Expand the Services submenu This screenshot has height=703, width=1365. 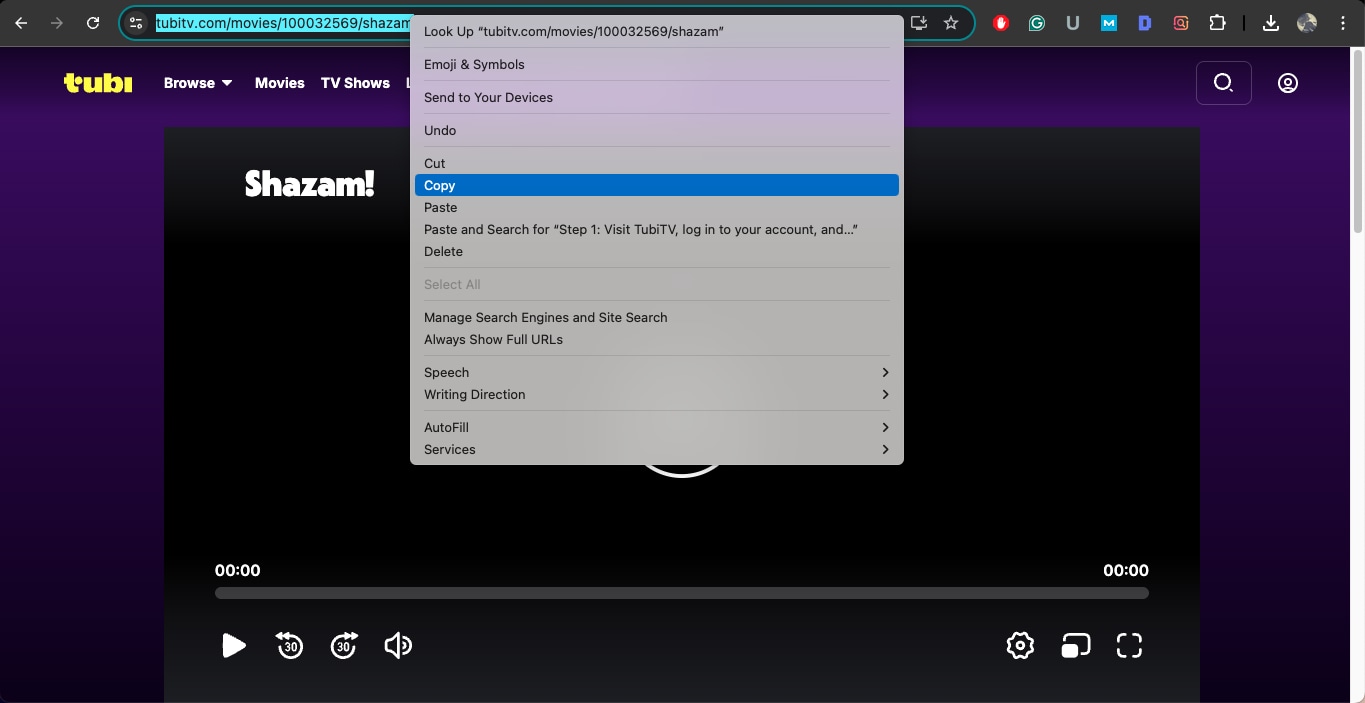click(657, 449)
